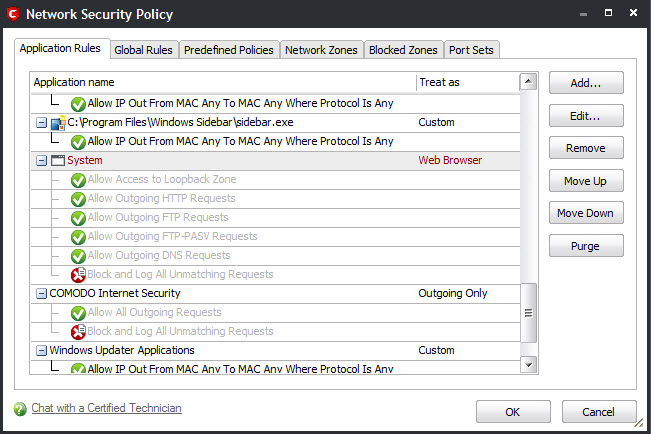Click Custom value in Windows Updater row
The image size is (651, 434).
click(436, 351)
